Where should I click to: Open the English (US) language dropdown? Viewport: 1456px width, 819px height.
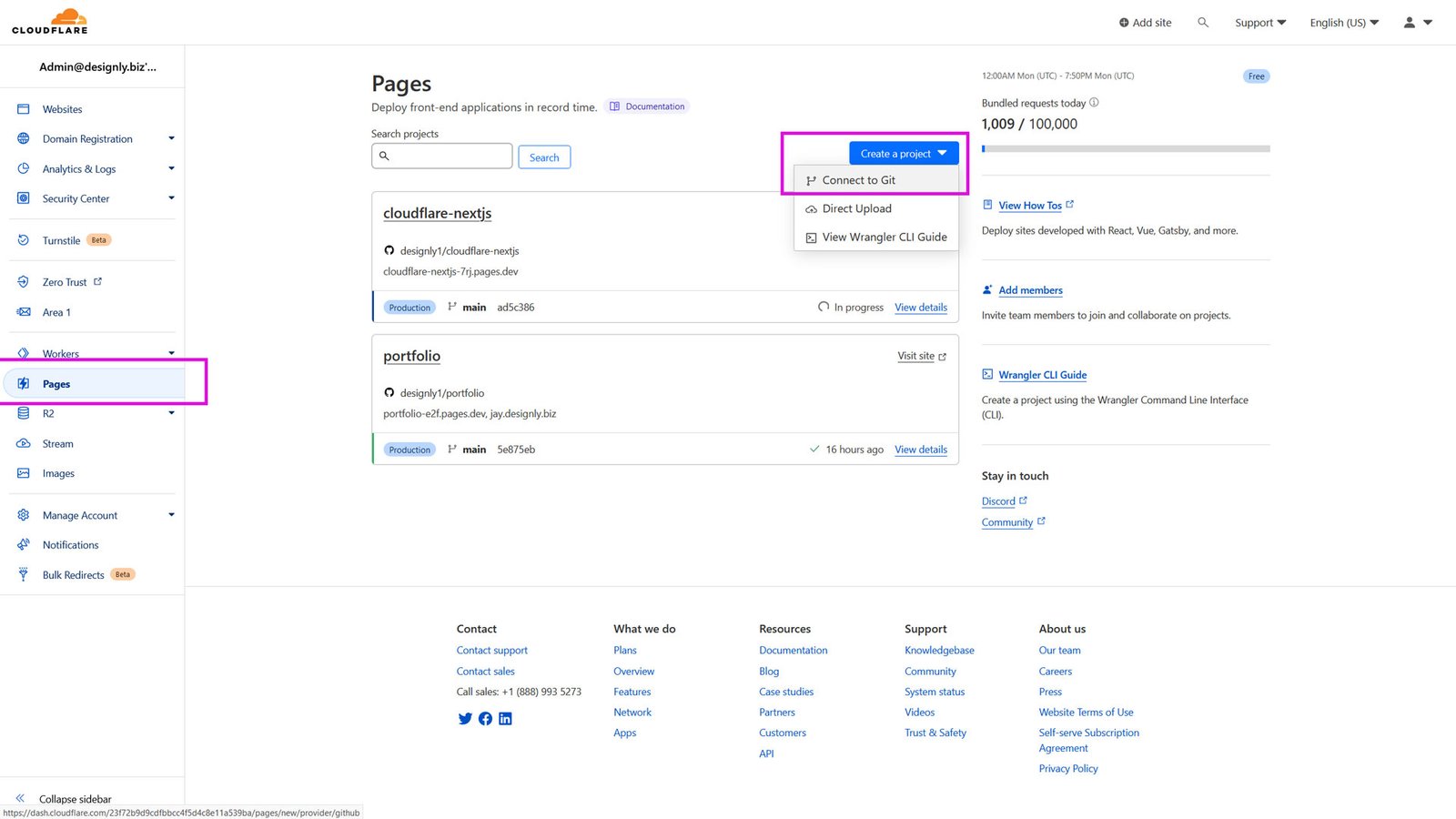pos(1344,22)
